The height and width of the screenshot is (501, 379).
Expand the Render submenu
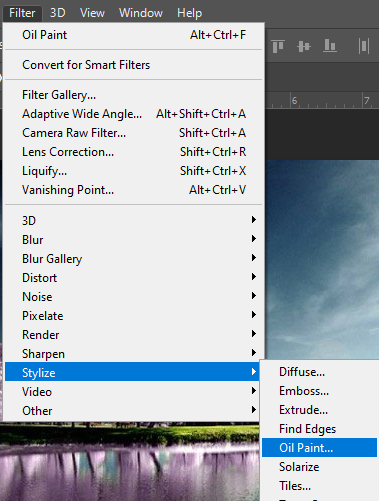click(134, 335)
